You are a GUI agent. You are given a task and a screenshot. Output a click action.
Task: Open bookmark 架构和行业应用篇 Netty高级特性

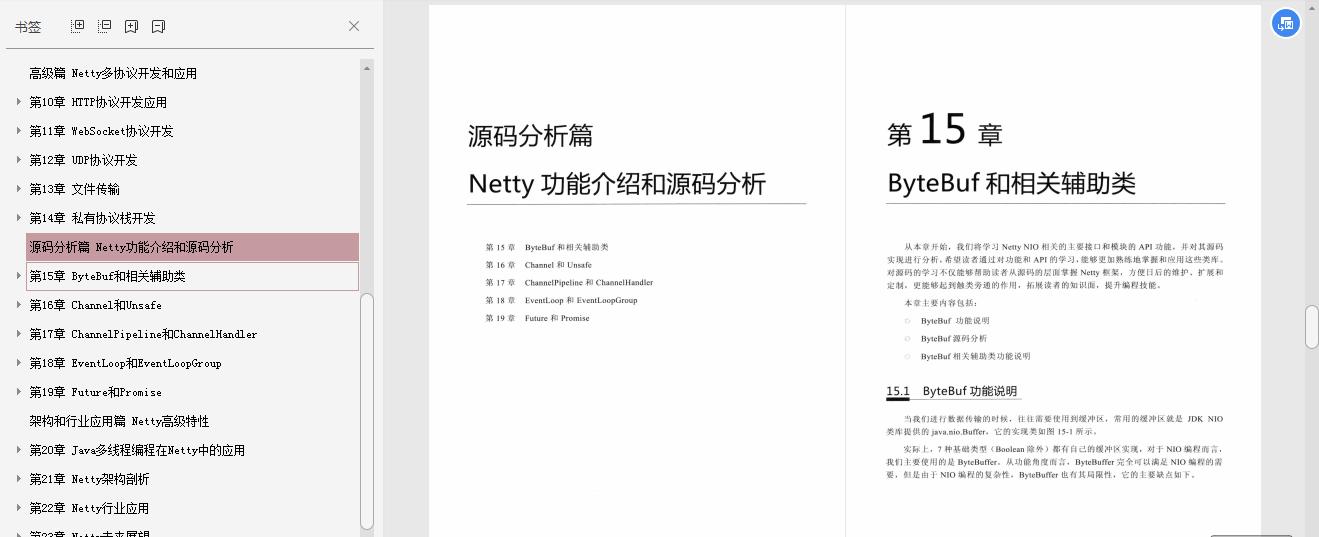119,421
